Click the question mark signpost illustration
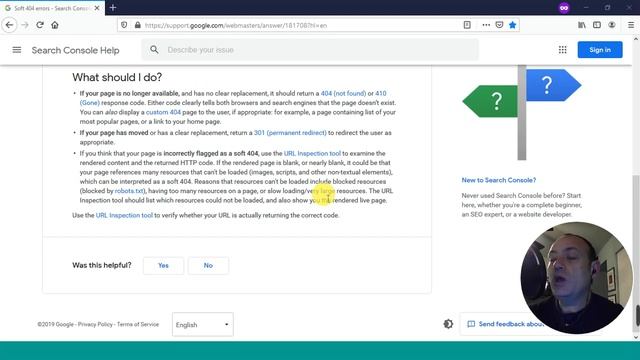 click(x=522, y=112)
